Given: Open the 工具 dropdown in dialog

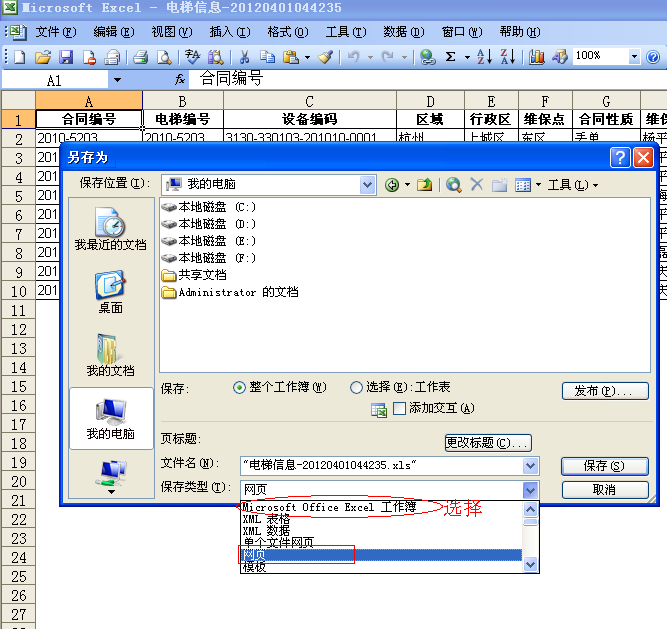Looking at the screenshot, I should [573, 185].
